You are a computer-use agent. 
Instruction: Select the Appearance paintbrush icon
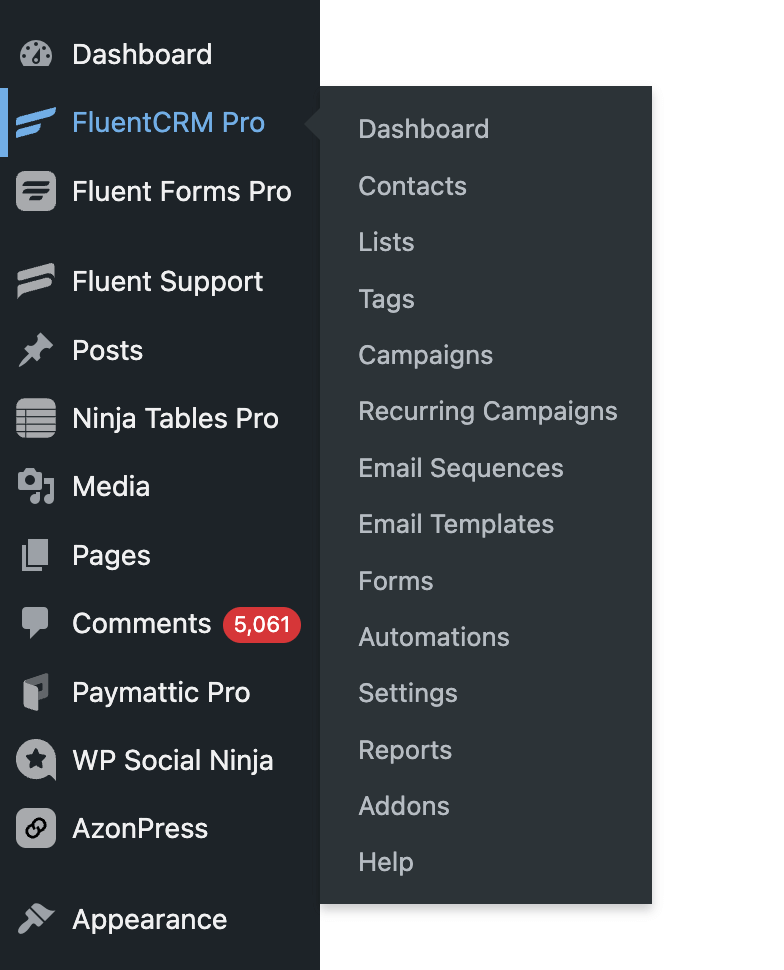(35, 919)
